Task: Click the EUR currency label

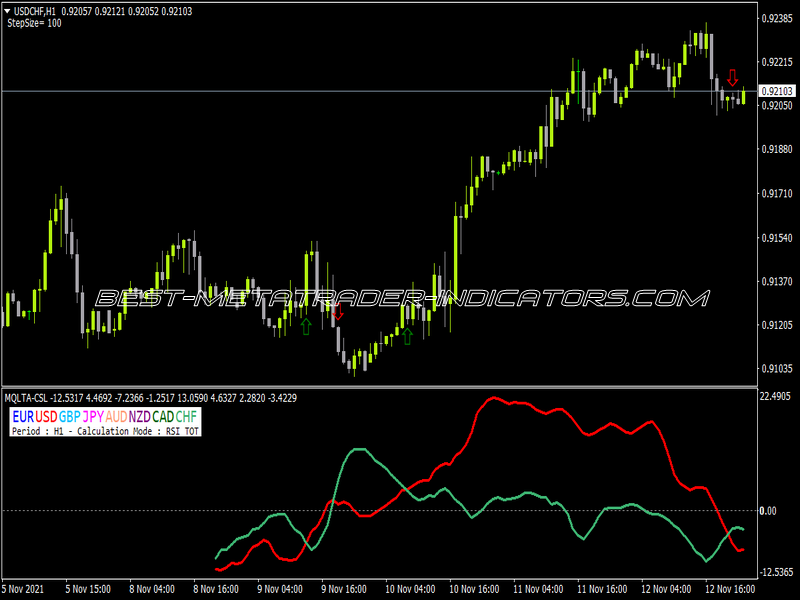Action: click(x=23, y=417)
